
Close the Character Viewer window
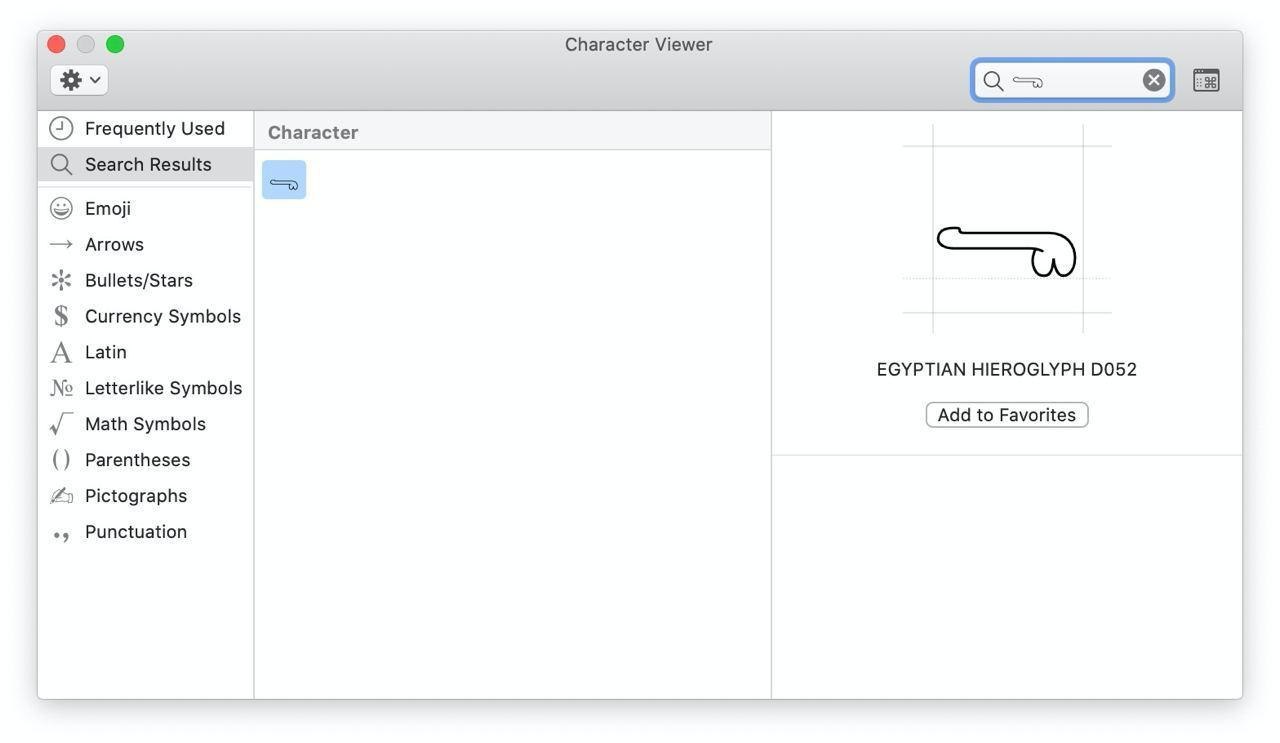pos(57,44)
